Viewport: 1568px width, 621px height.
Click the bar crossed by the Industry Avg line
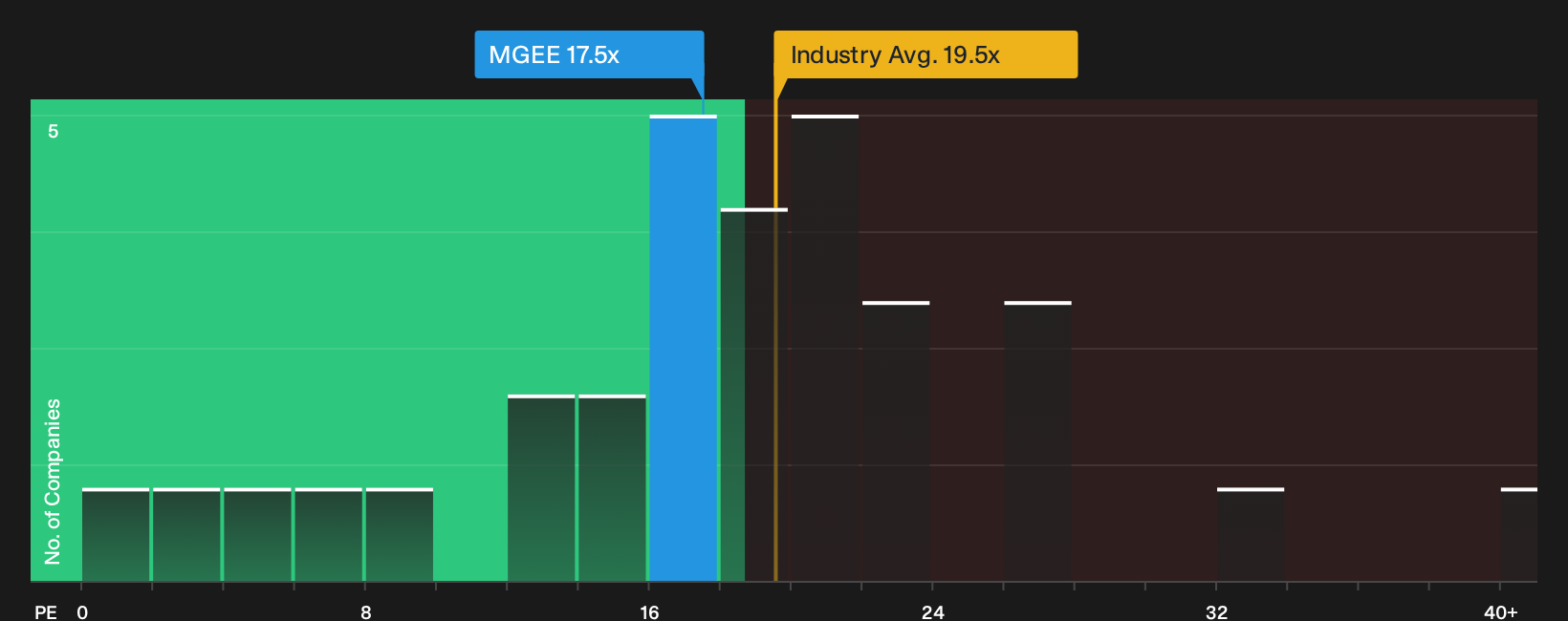754,395
